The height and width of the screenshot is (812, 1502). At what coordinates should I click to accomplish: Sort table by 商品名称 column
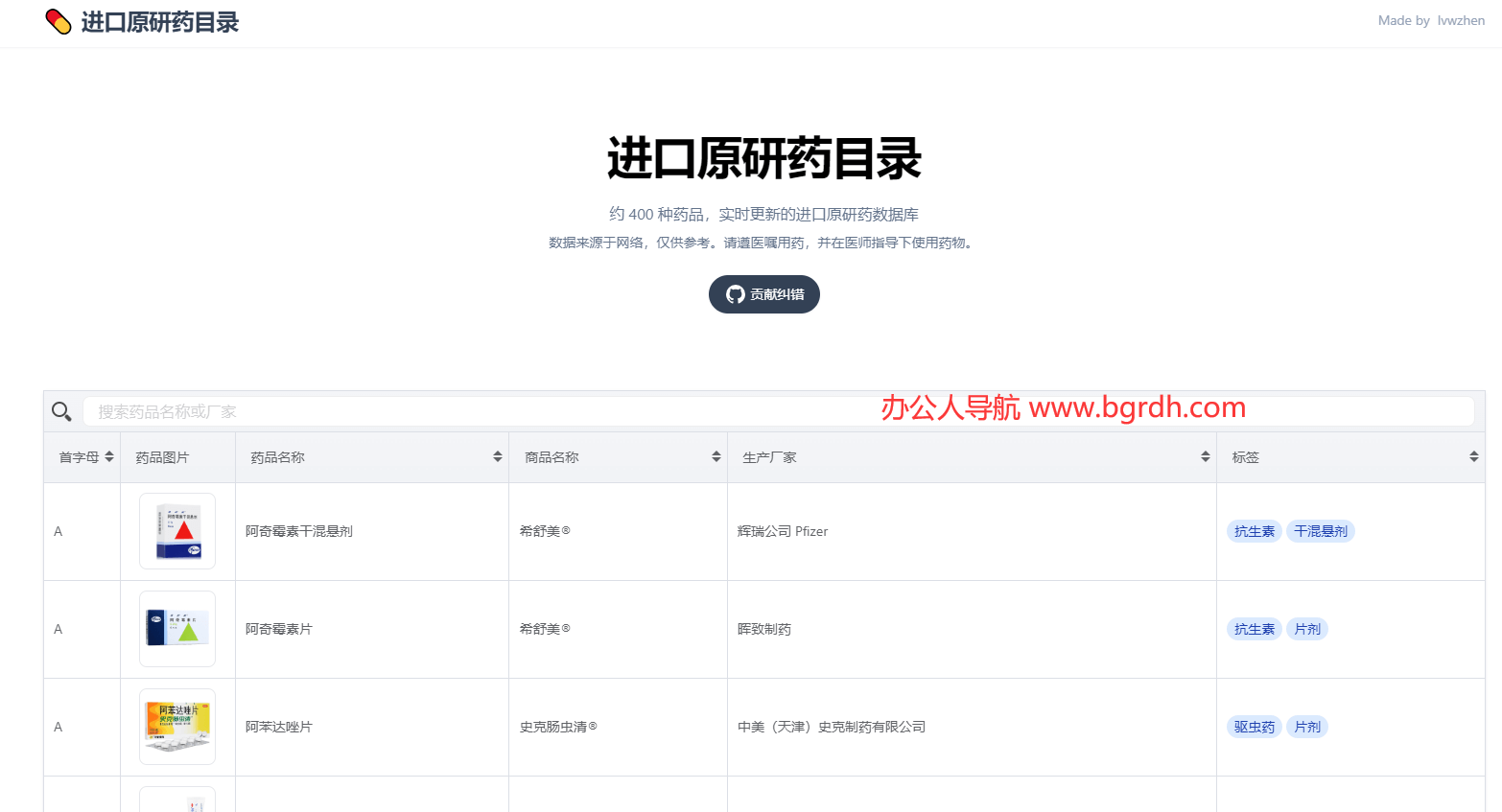tap(716, 457)
